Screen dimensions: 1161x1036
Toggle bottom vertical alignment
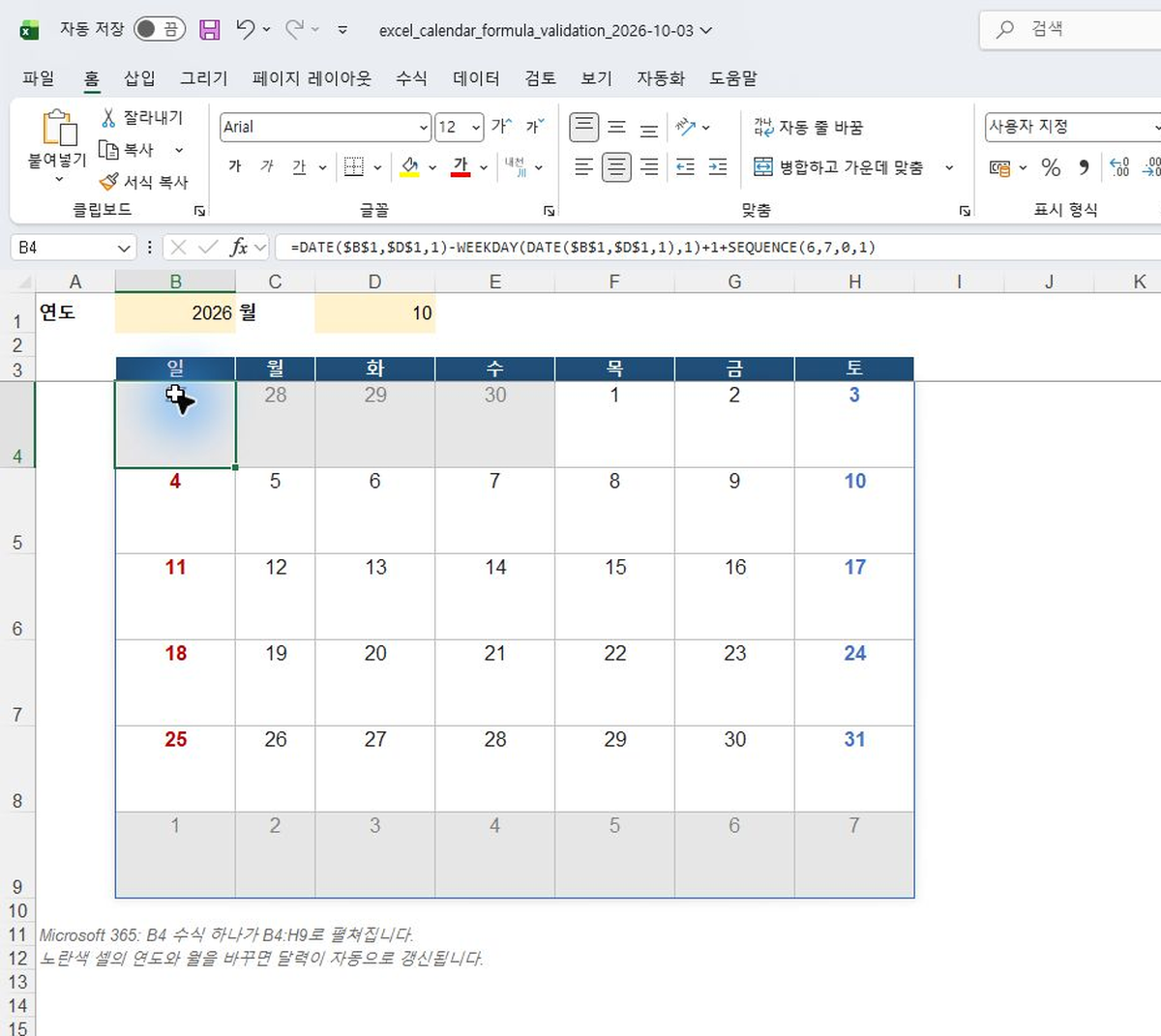pyautogui.click(x=649, y=127)
